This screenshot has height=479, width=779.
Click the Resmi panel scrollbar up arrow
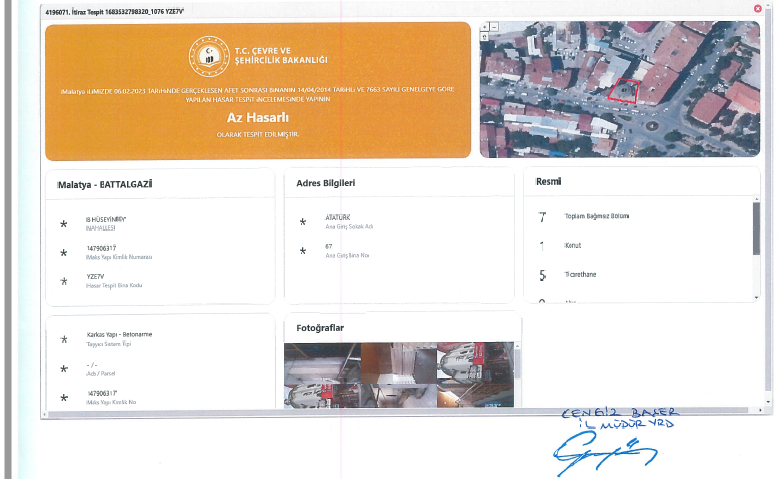756,200
